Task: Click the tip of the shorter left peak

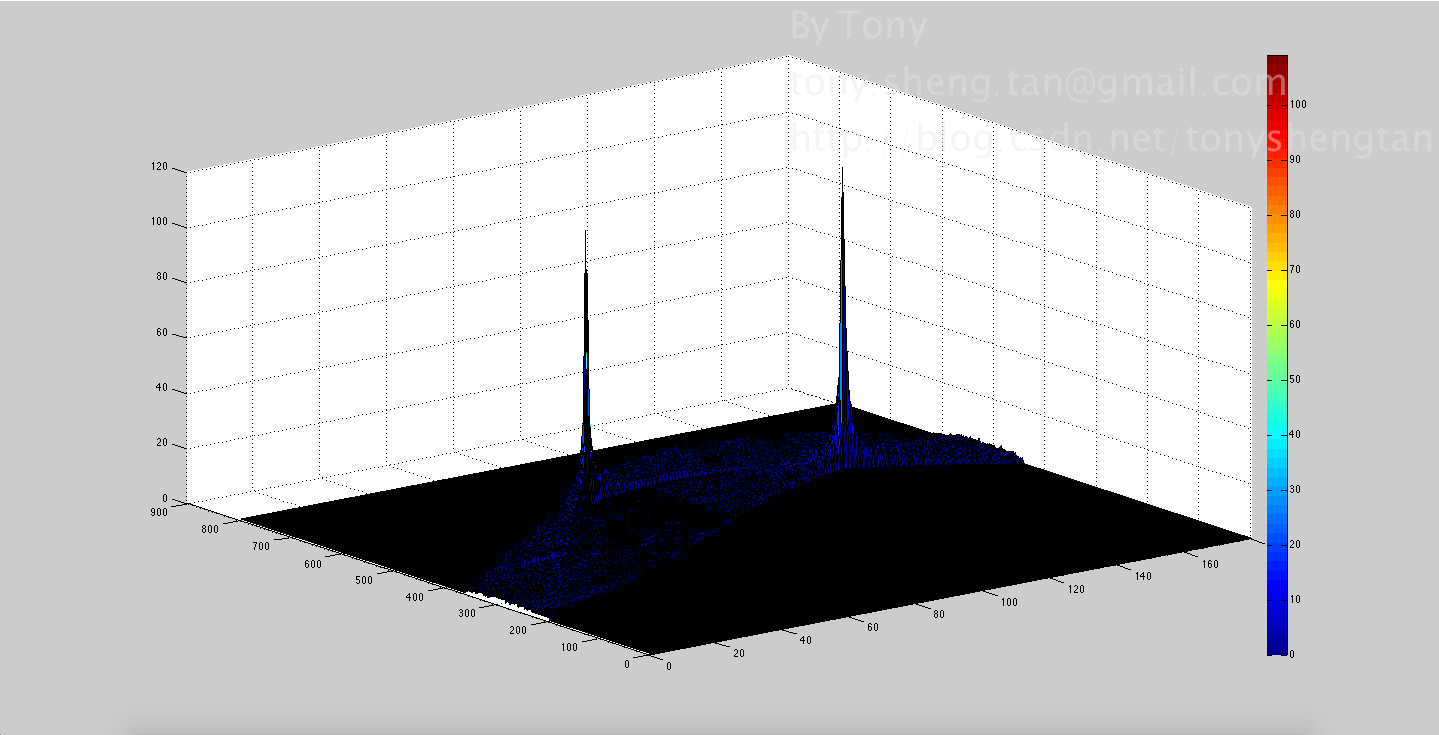Action: pos(586,233)
